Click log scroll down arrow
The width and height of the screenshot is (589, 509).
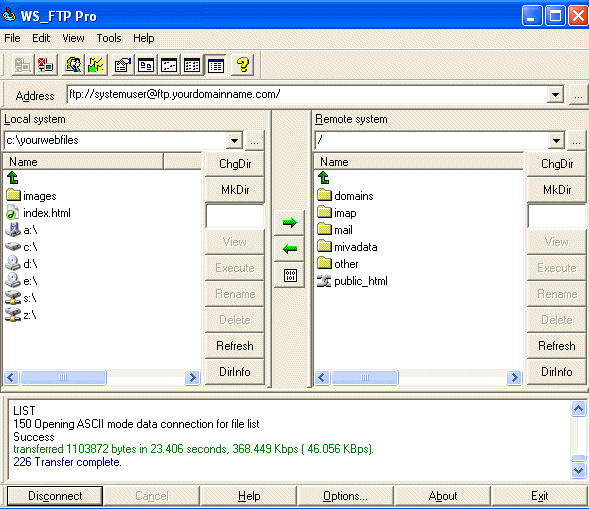click(578, 470)
